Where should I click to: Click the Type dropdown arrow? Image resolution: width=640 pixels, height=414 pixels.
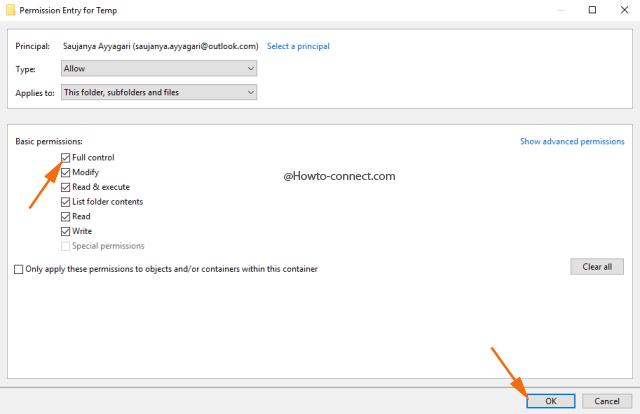point(250,69)
